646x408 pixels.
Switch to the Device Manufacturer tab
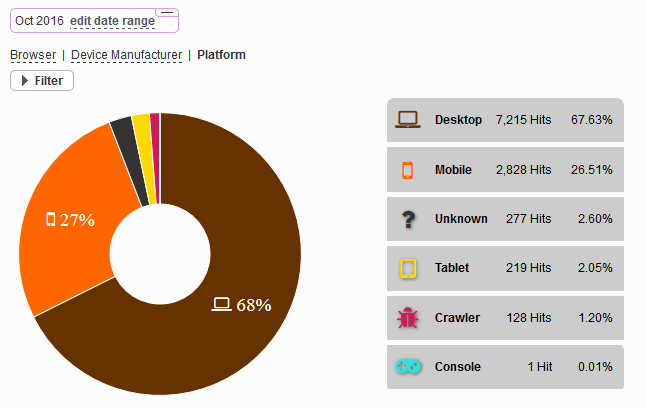126,55
